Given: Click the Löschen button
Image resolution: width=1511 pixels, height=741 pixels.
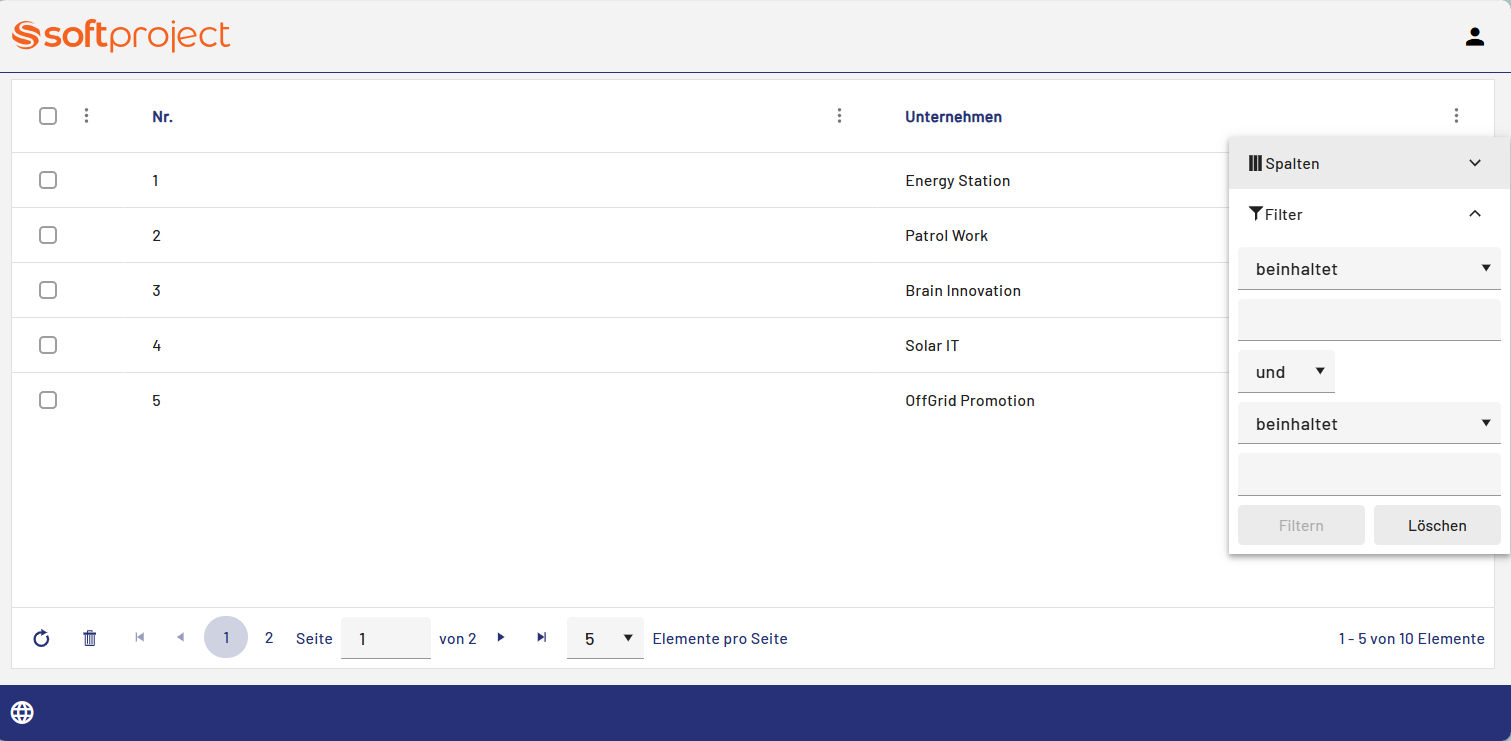Looking at the screenshot, I should point(1436,525).
